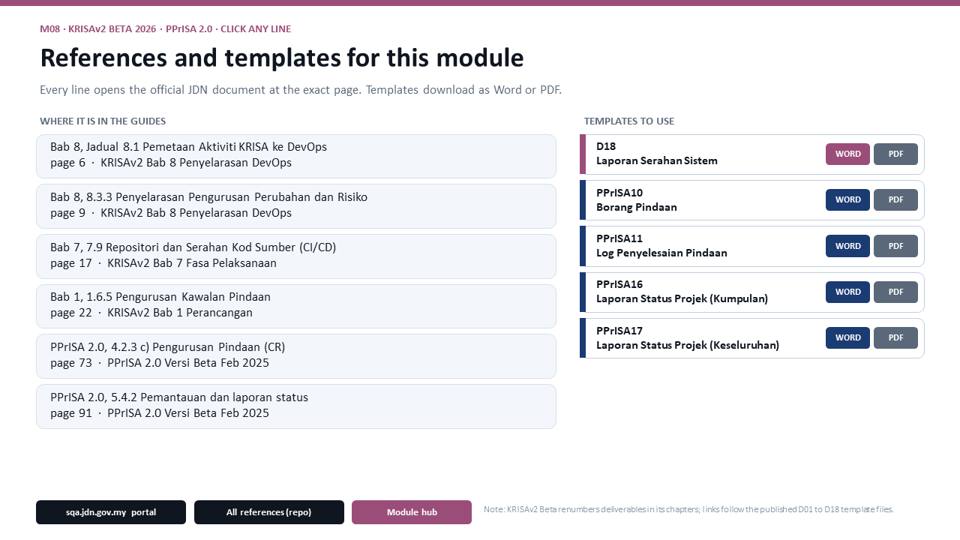Download D18 Laporan Serahan Sistem as Word
The width and height of the screenshot is (960, 540).
pos(847,154)
